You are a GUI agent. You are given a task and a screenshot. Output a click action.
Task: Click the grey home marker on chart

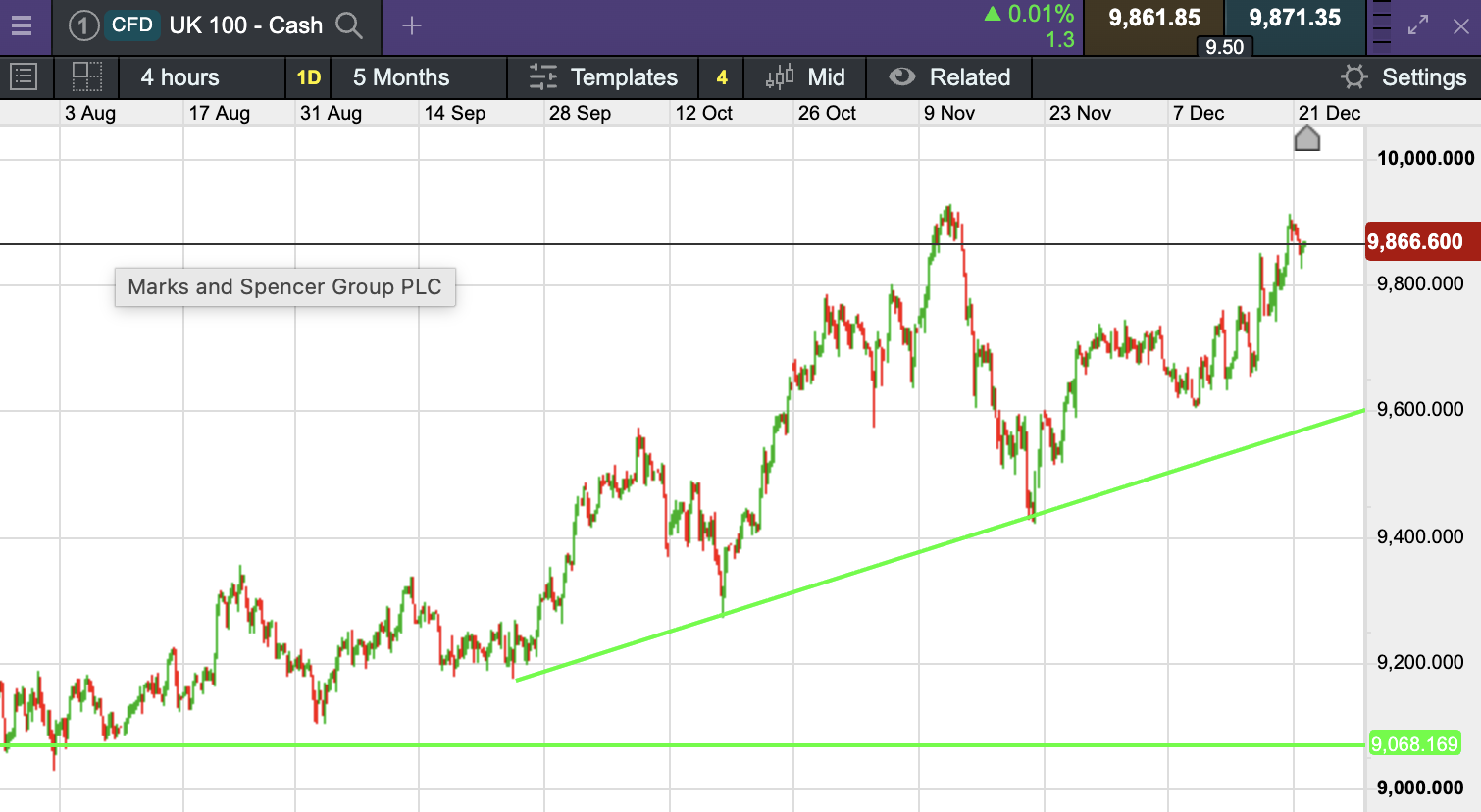[1306, 138]
